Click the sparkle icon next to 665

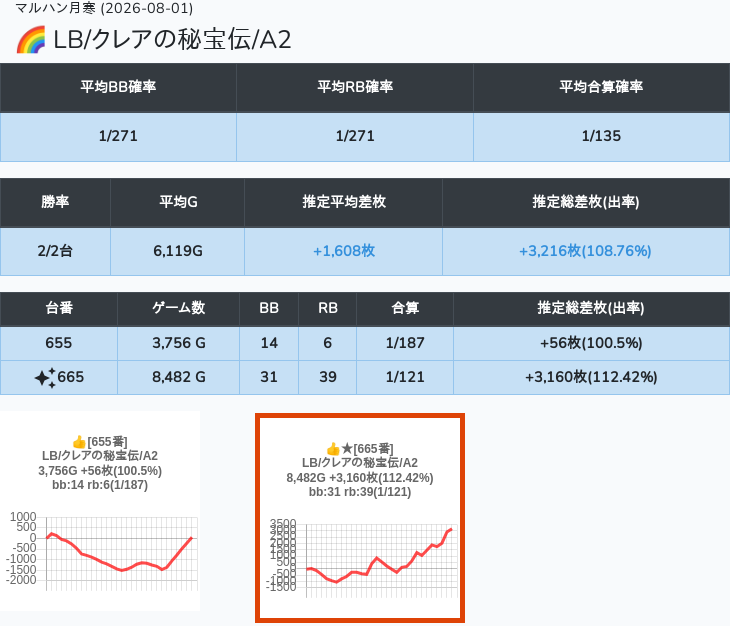[x=45, y=377]
